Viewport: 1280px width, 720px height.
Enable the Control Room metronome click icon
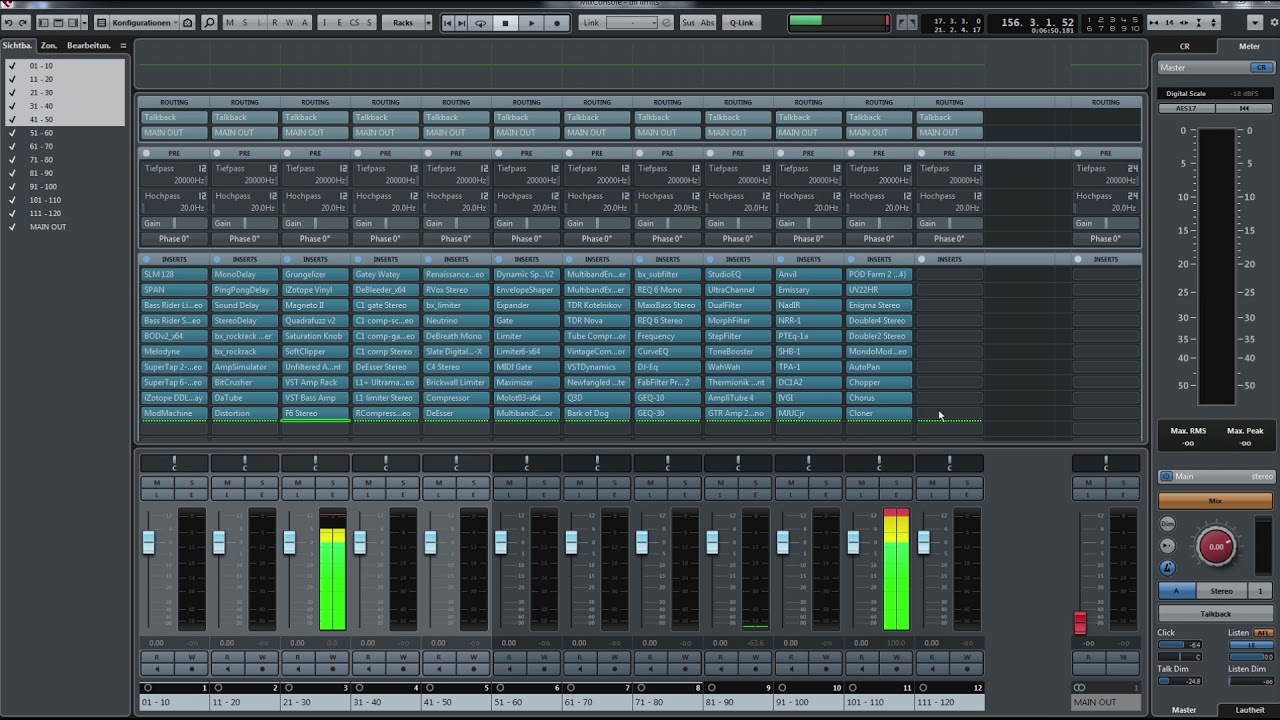click(1167, 567)
